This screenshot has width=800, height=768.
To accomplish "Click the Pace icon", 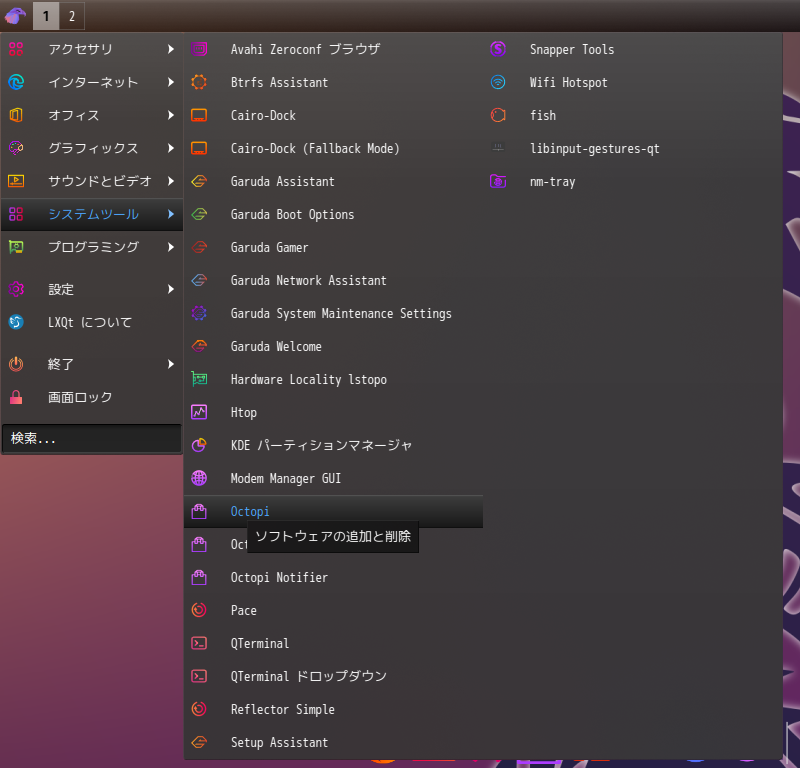I will [199, 610].
